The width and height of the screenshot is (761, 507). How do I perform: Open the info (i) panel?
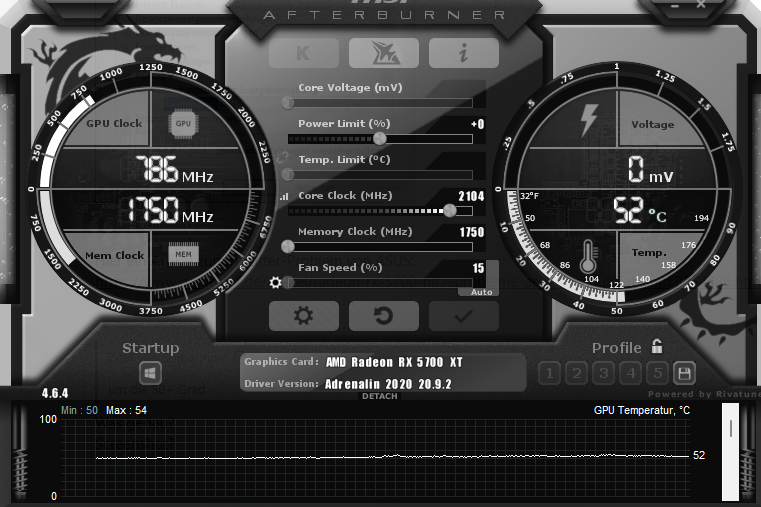[463, 53]
